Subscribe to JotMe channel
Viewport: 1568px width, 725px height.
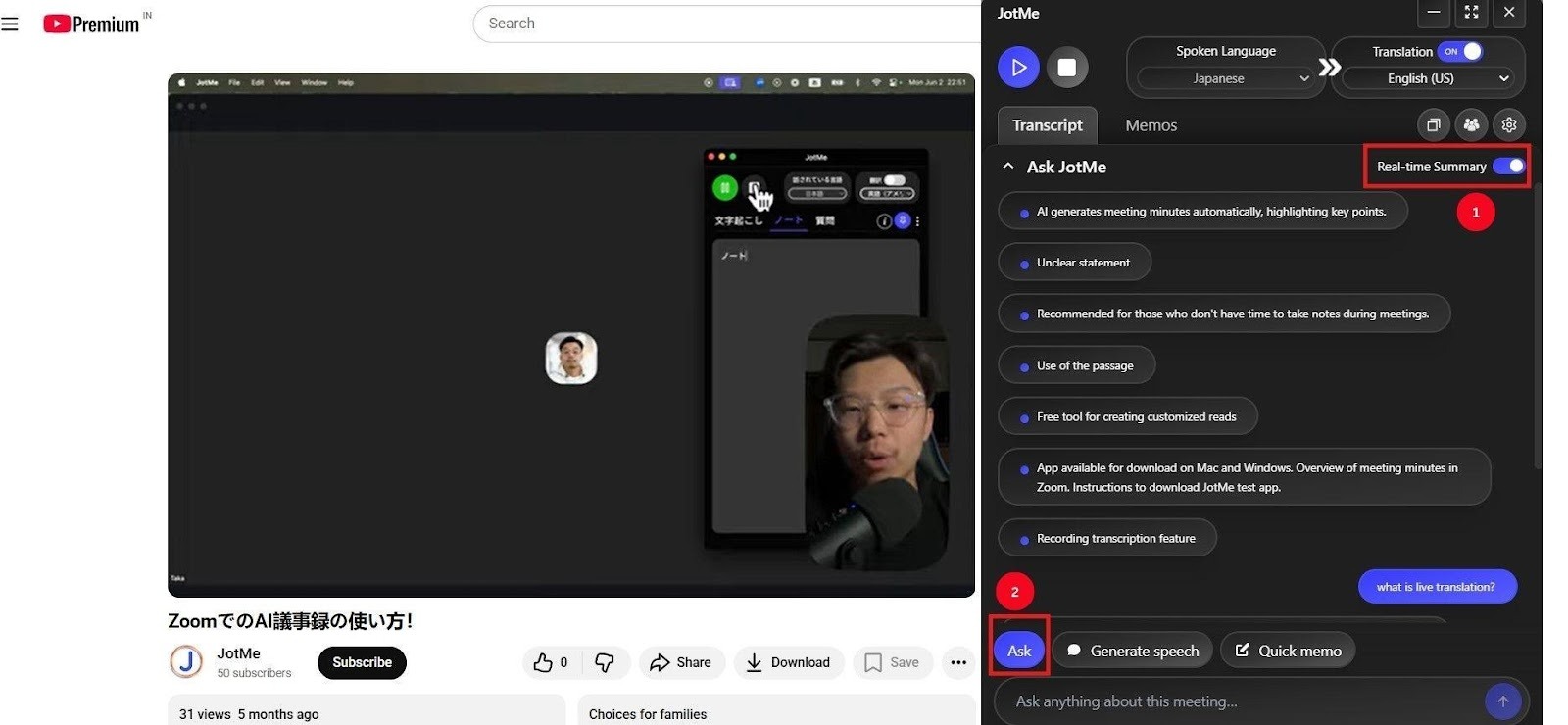pos(362,662)
